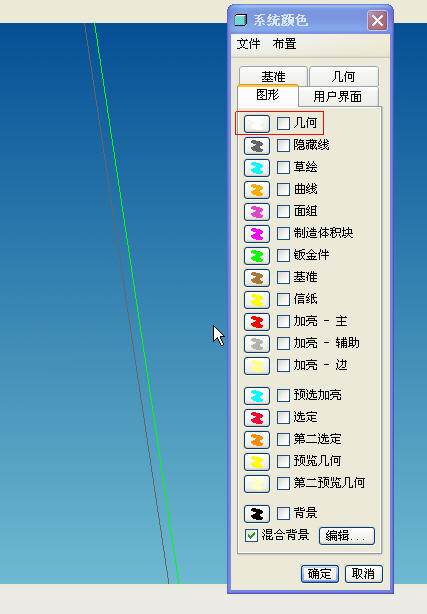
Task: Uncheck the 混合背景 checkbox
Action: 251,535
